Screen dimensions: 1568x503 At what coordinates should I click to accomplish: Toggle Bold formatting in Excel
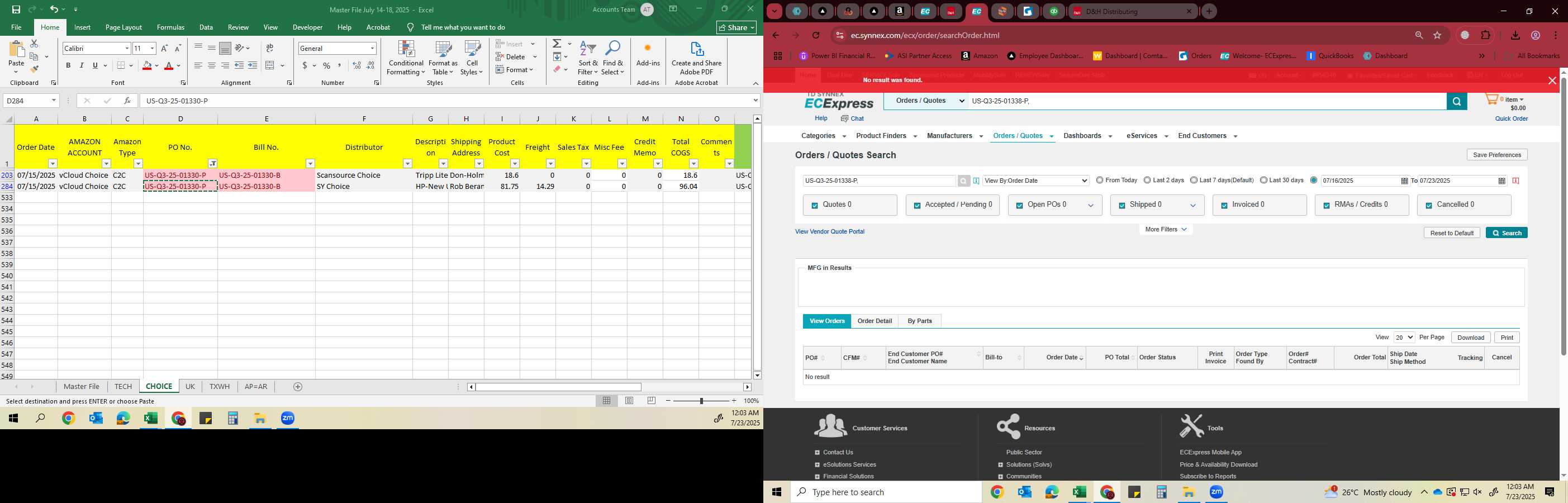(68, 65)
